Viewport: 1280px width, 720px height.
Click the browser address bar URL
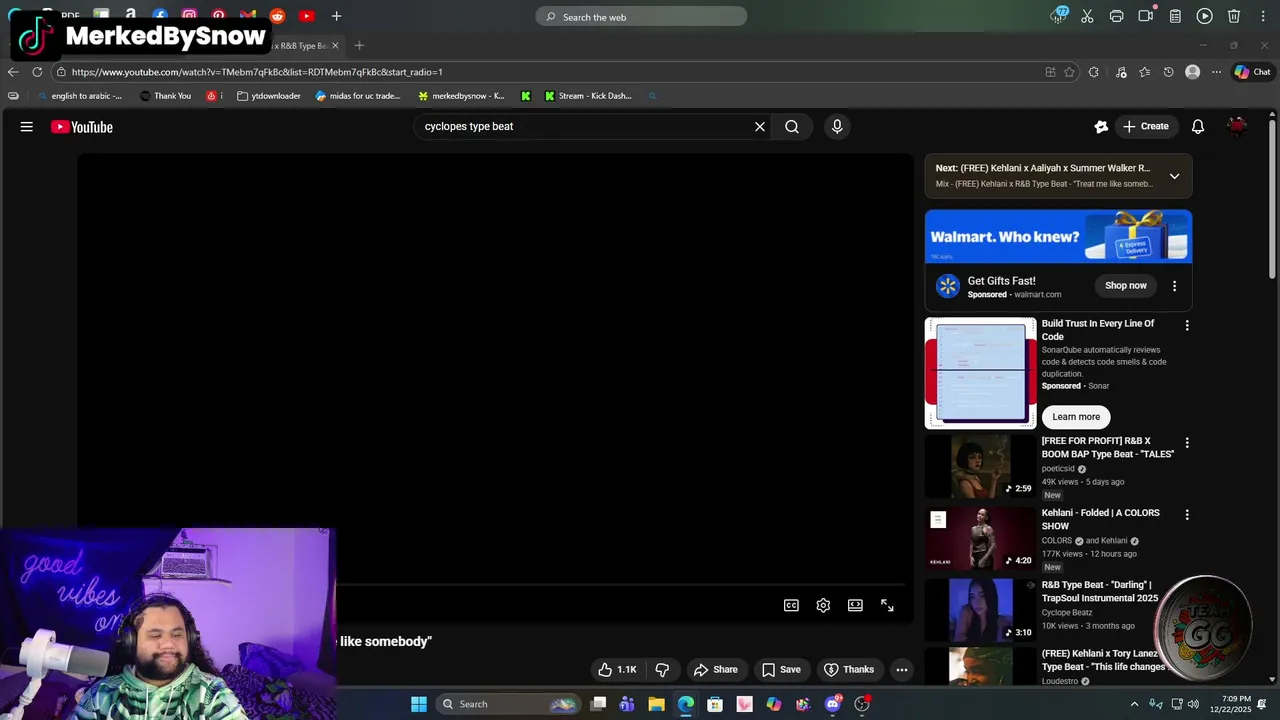257,72
